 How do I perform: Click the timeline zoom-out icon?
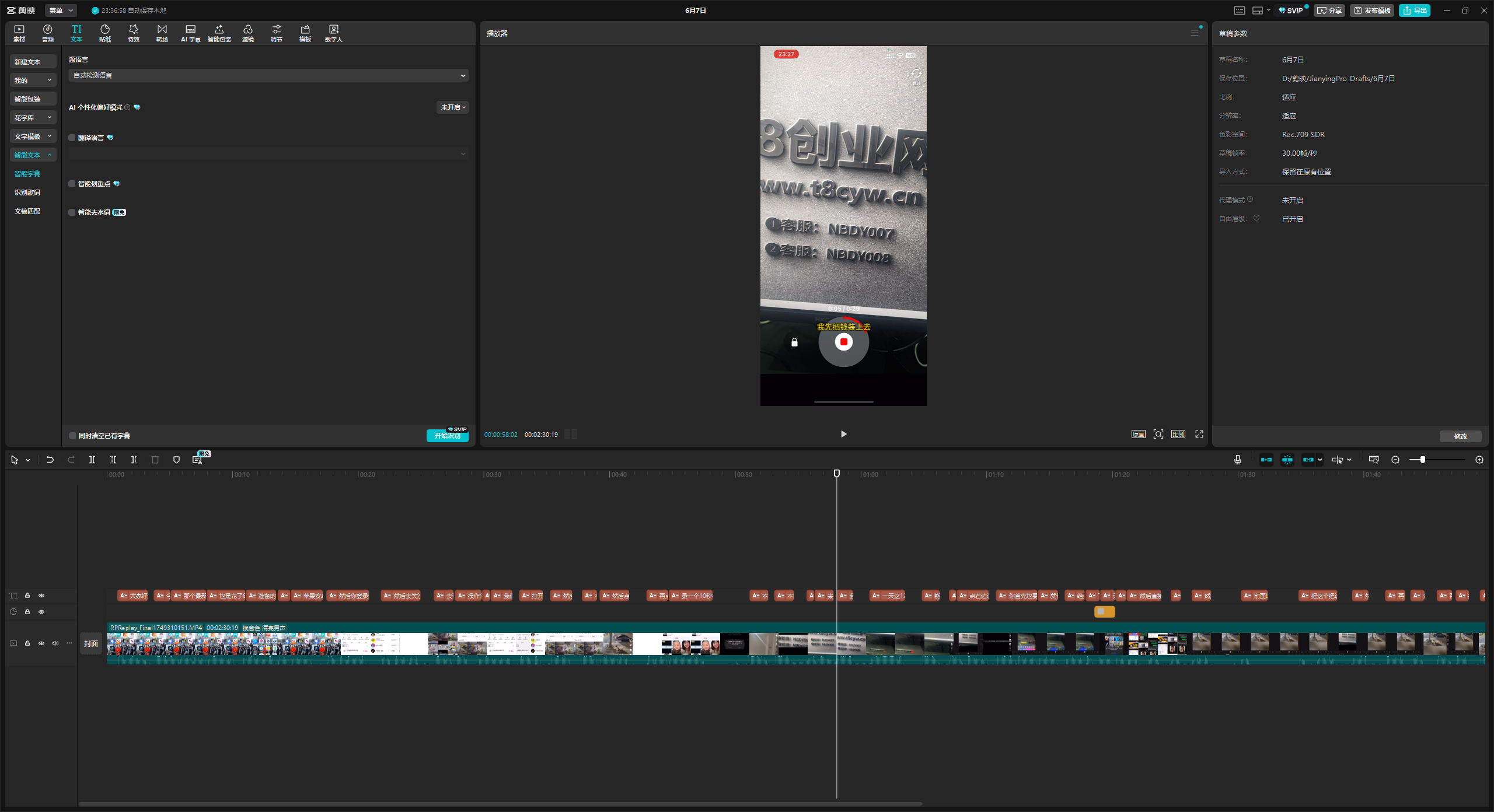pyautogui.click(x=1395, y=460)
